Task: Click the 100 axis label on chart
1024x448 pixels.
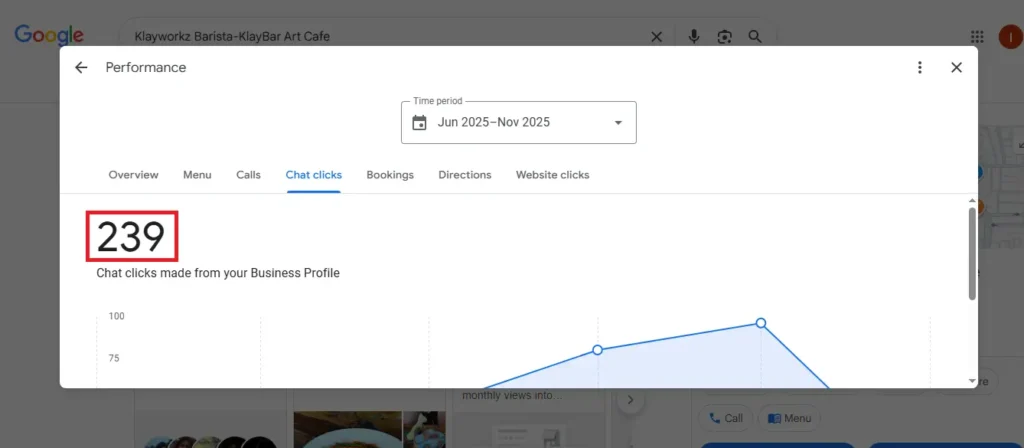Action: [x=116, y=316]
